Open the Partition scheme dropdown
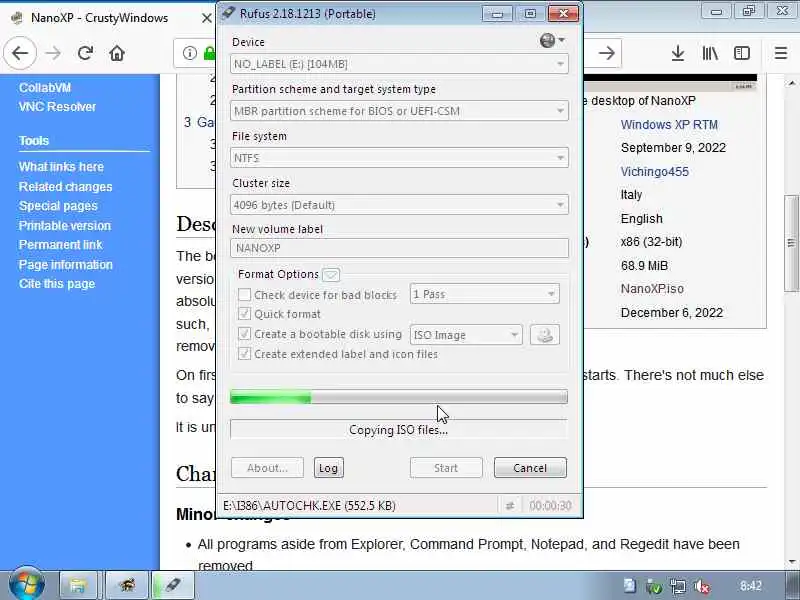This screenshot has height=600, width=800. coord(399,111)
